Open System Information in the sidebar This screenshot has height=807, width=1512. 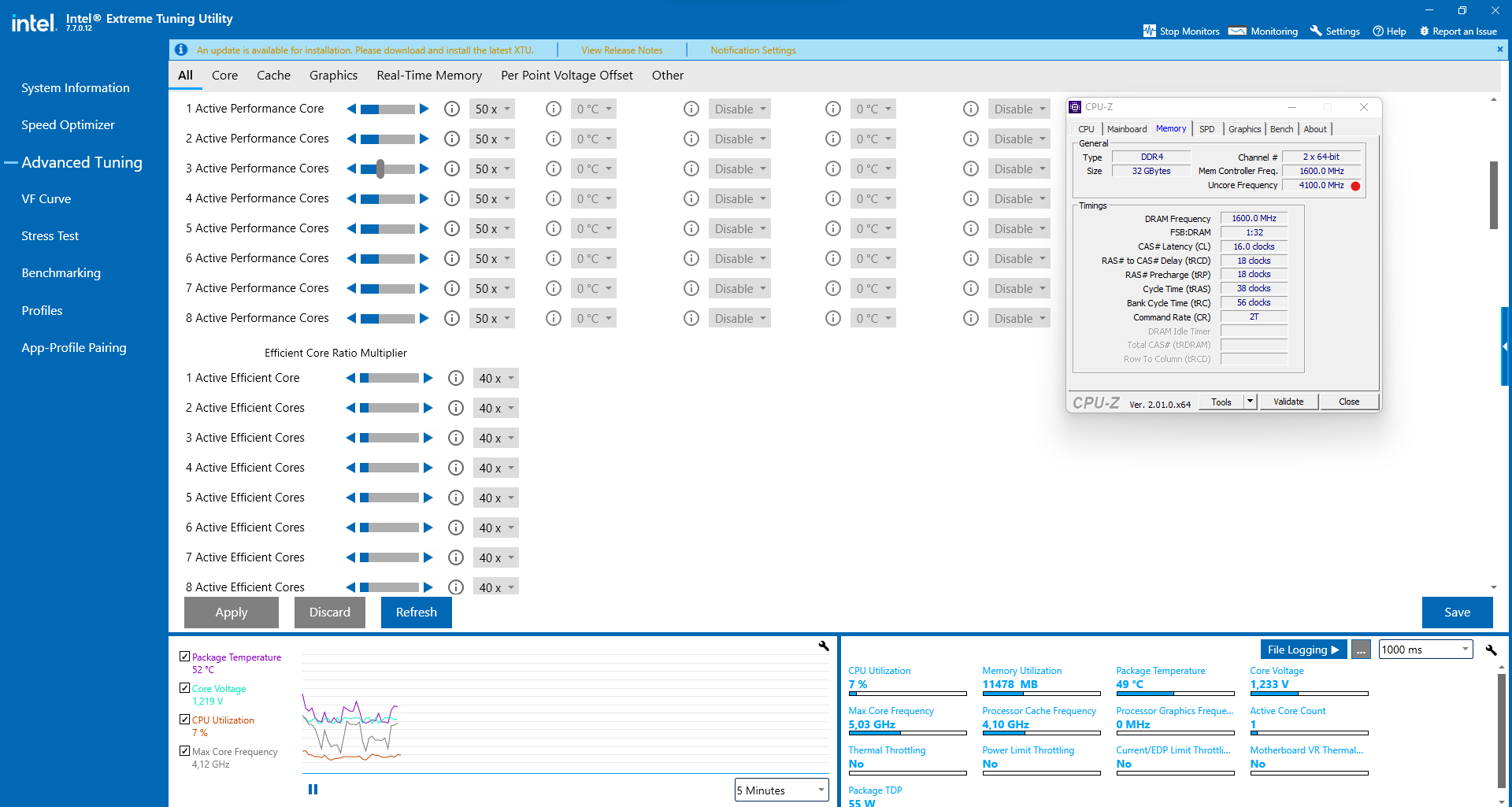point(76,88)
